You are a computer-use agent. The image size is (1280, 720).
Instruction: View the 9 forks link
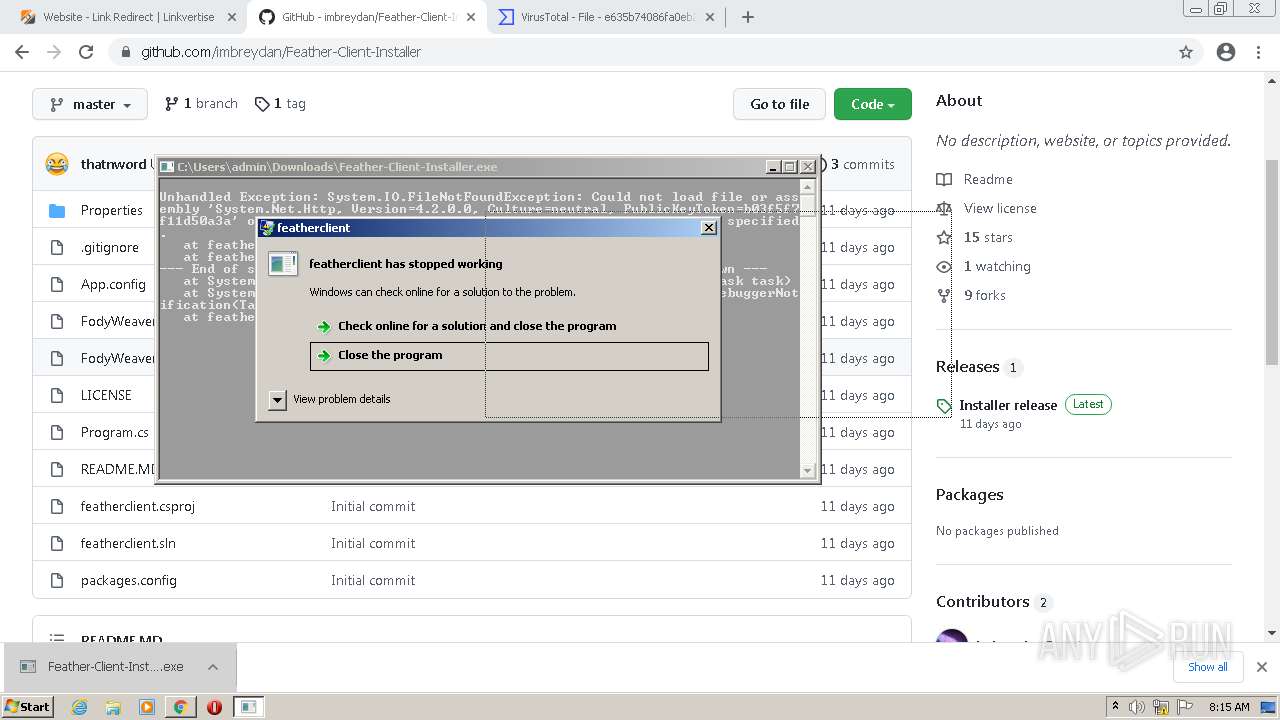click(985, 295)
